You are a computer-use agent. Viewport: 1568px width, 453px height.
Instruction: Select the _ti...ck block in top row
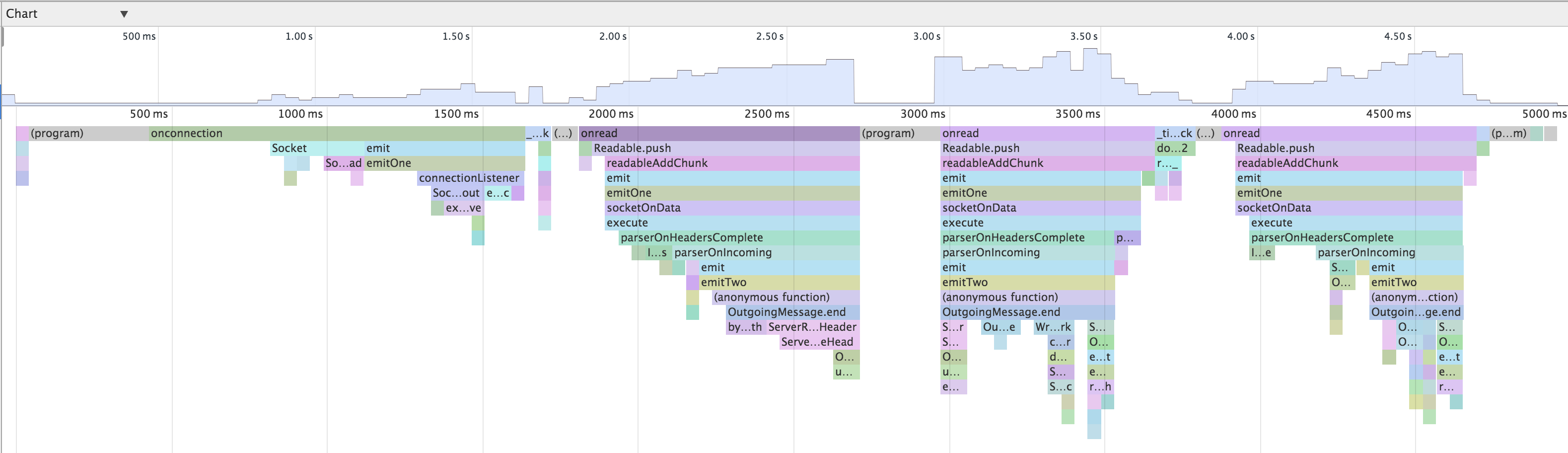pyautogui.click(x=1174, y=133)
